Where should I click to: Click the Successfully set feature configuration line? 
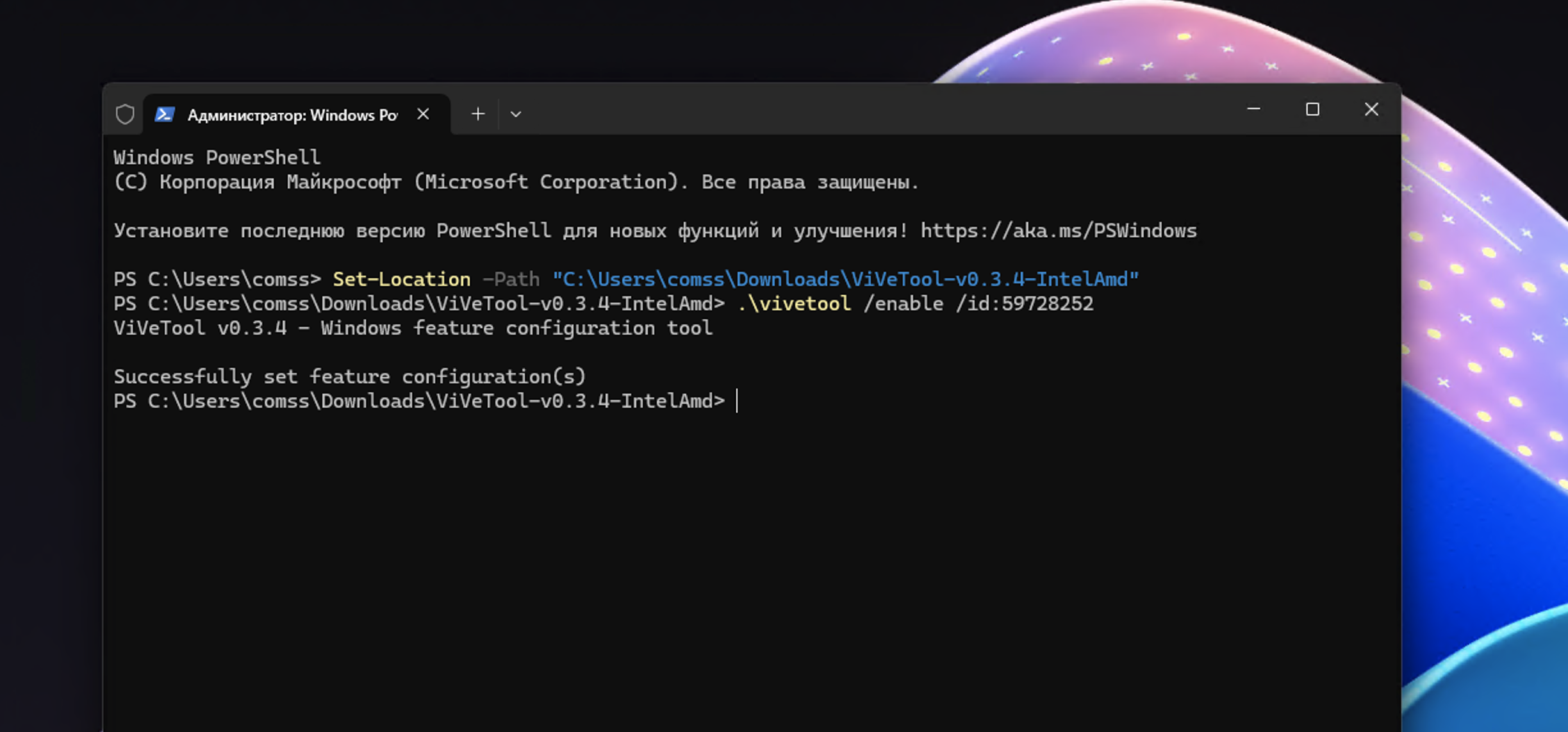coord(349,377)
